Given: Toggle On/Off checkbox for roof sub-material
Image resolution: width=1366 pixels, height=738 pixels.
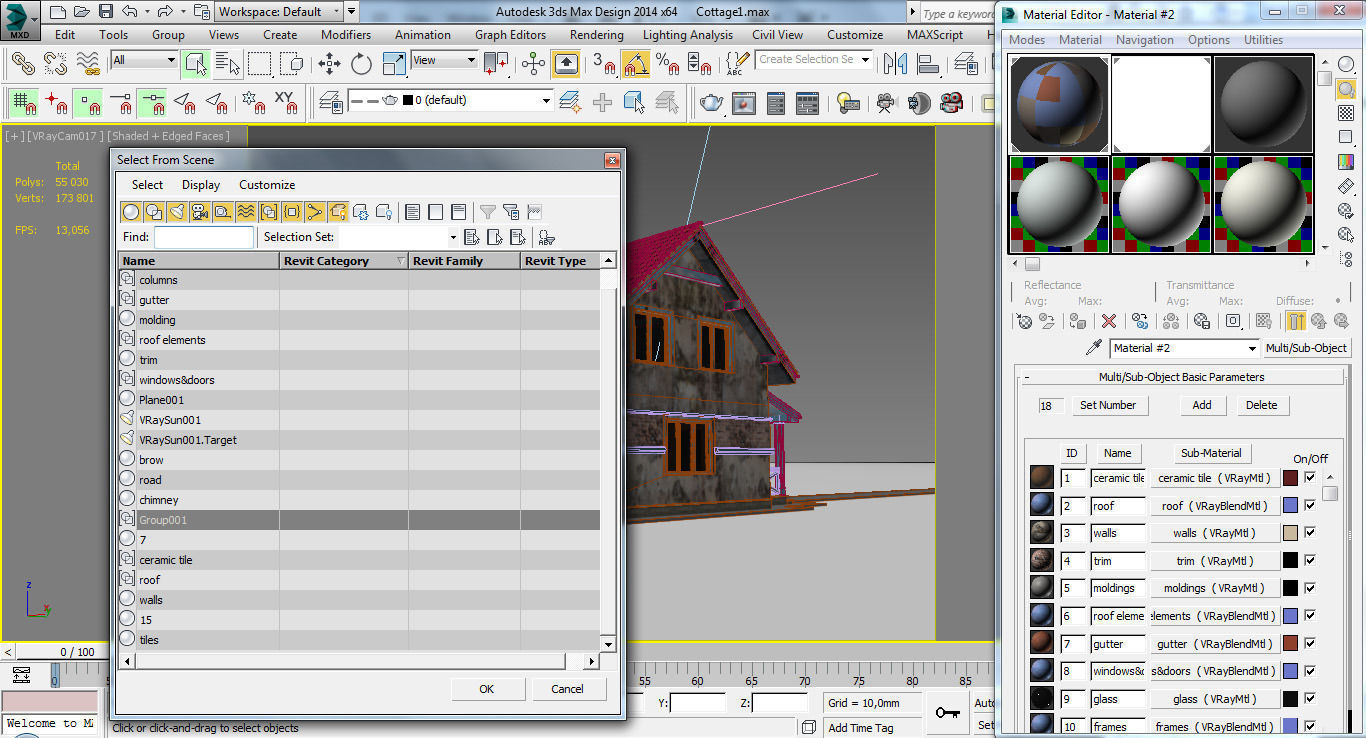Looking at the screenshot, I should [1310, 505].
